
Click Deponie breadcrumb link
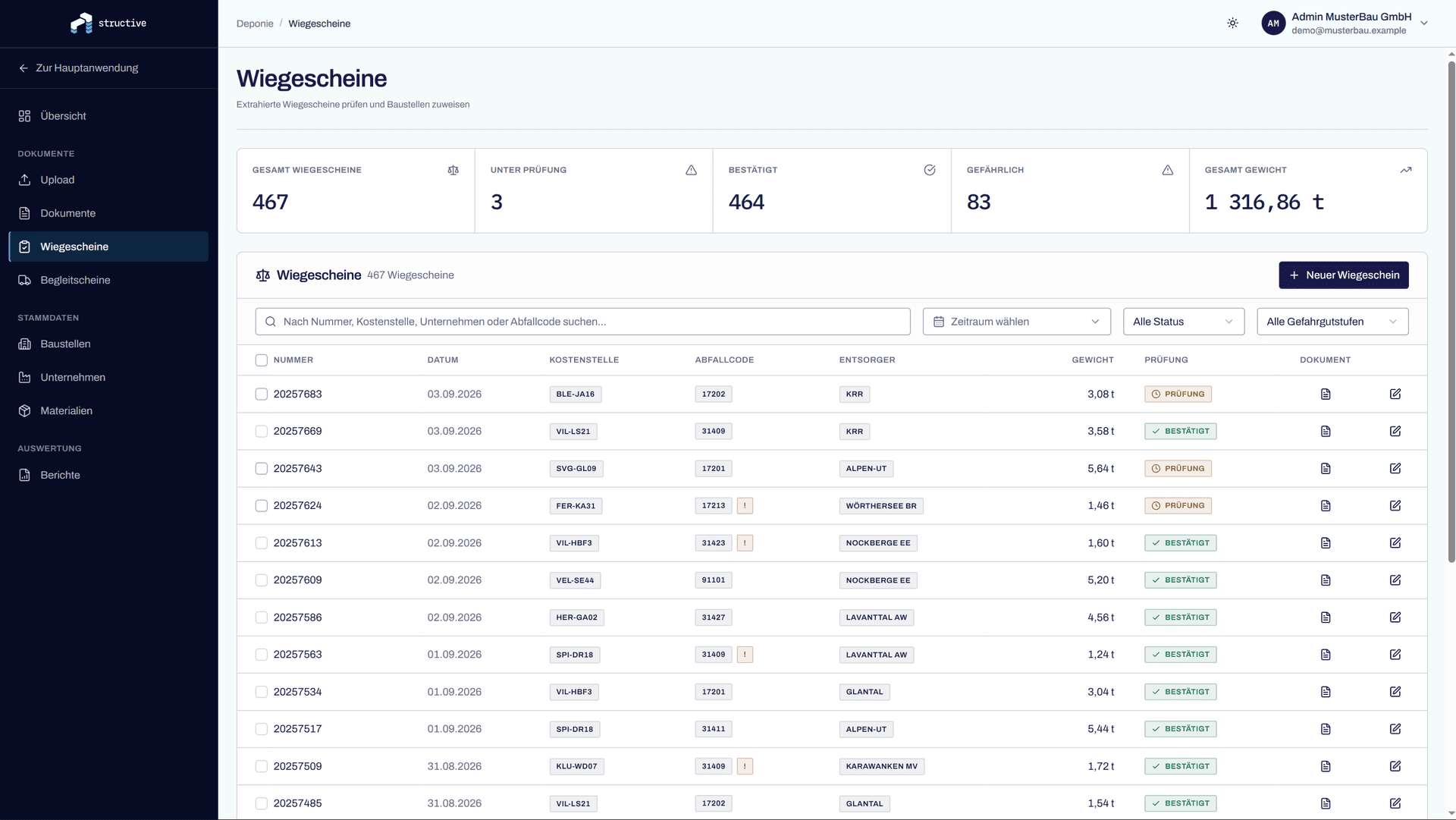[255, 24]
